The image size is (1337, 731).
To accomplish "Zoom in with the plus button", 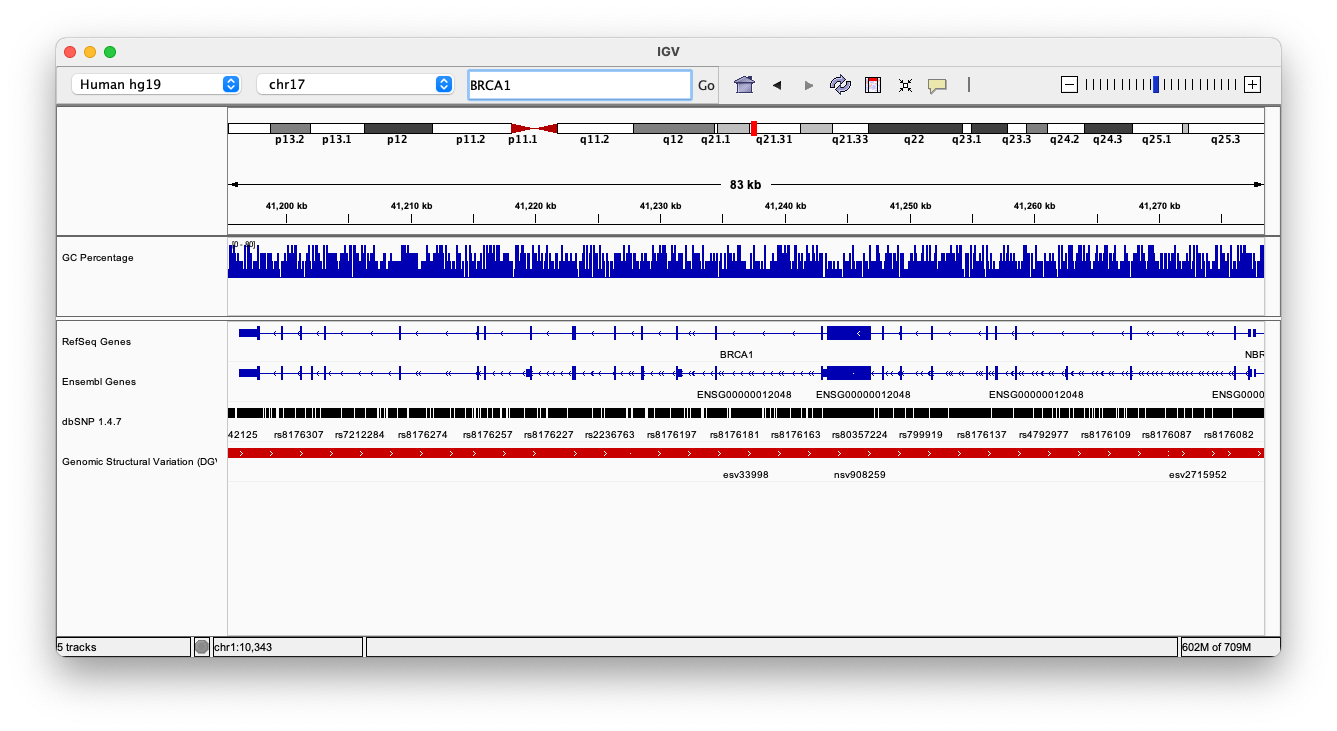I will [1252, 85].
